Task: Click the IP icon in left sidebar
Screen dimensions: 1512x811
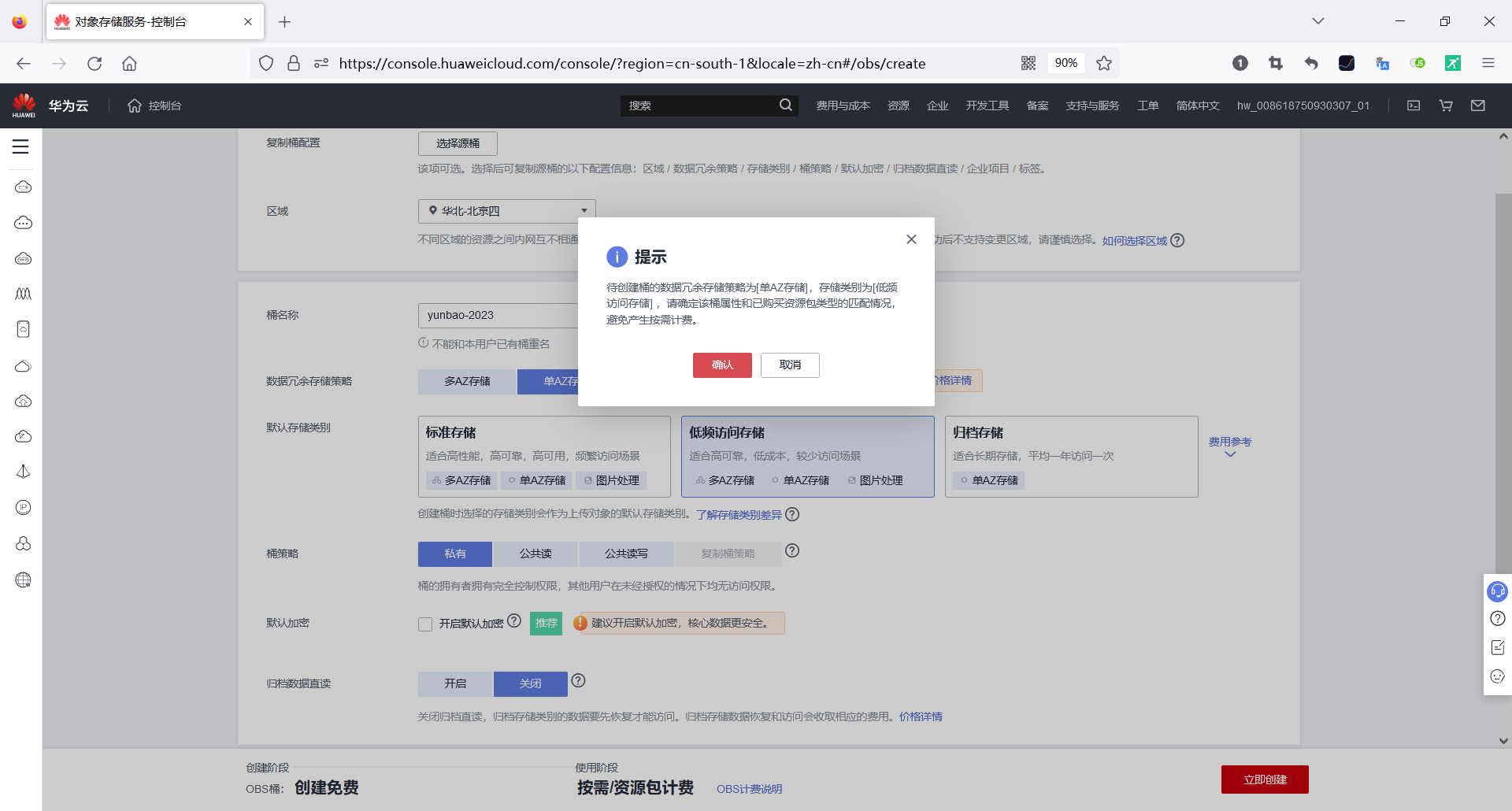Action: pyautogui.click(x=24, y=508)
